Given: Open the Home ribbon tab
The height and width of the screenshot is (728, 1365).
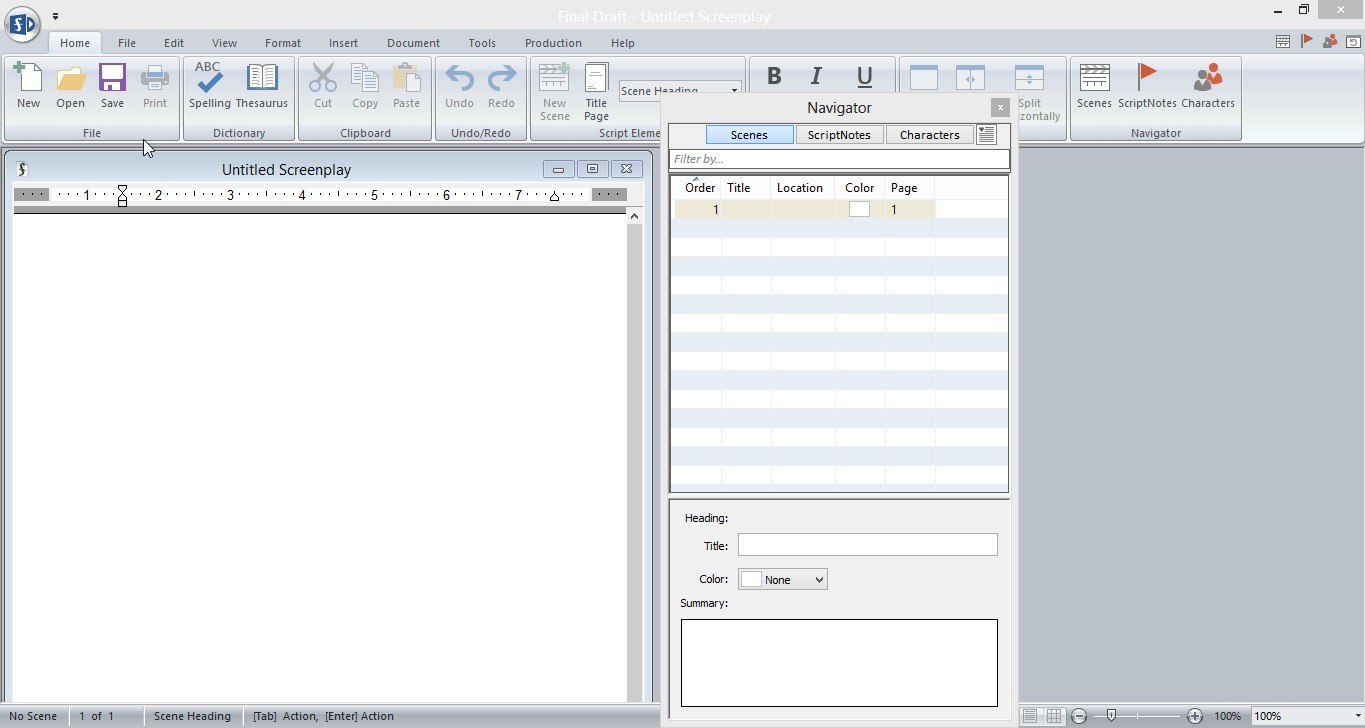Looking at the screenshot, I should point(75,43).
